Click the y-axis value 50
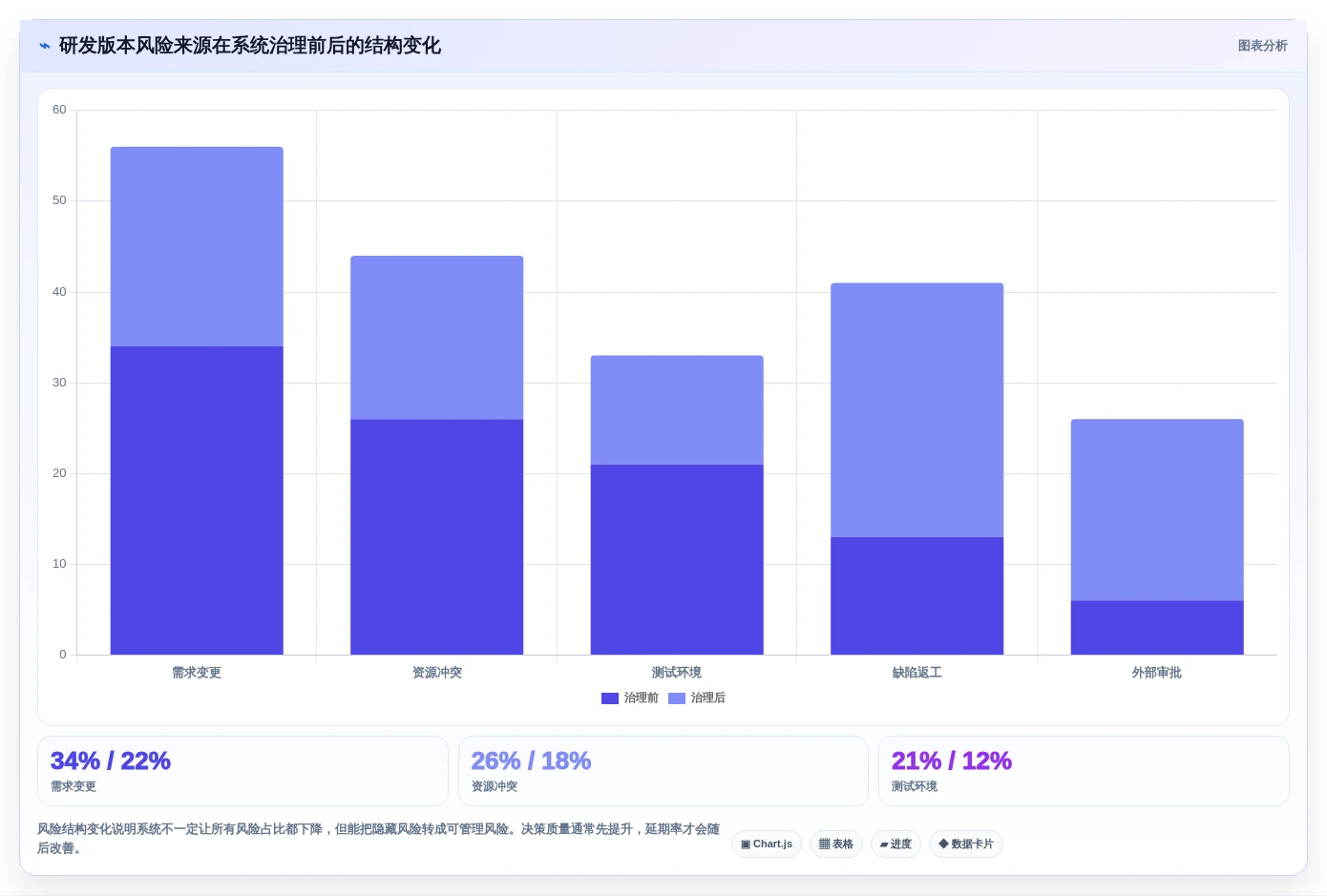1327x896 pixels. 59,200
